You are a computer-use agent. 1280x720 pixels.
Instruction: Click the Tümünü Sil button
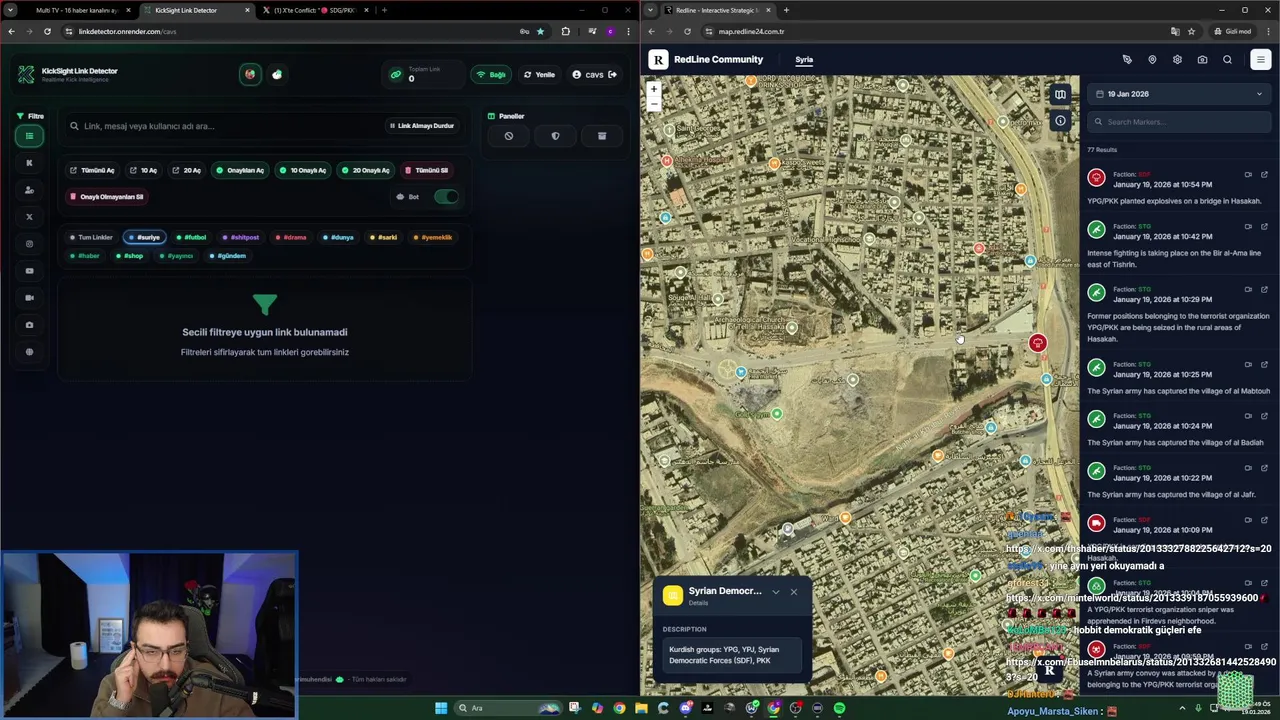tap(426, 170)
